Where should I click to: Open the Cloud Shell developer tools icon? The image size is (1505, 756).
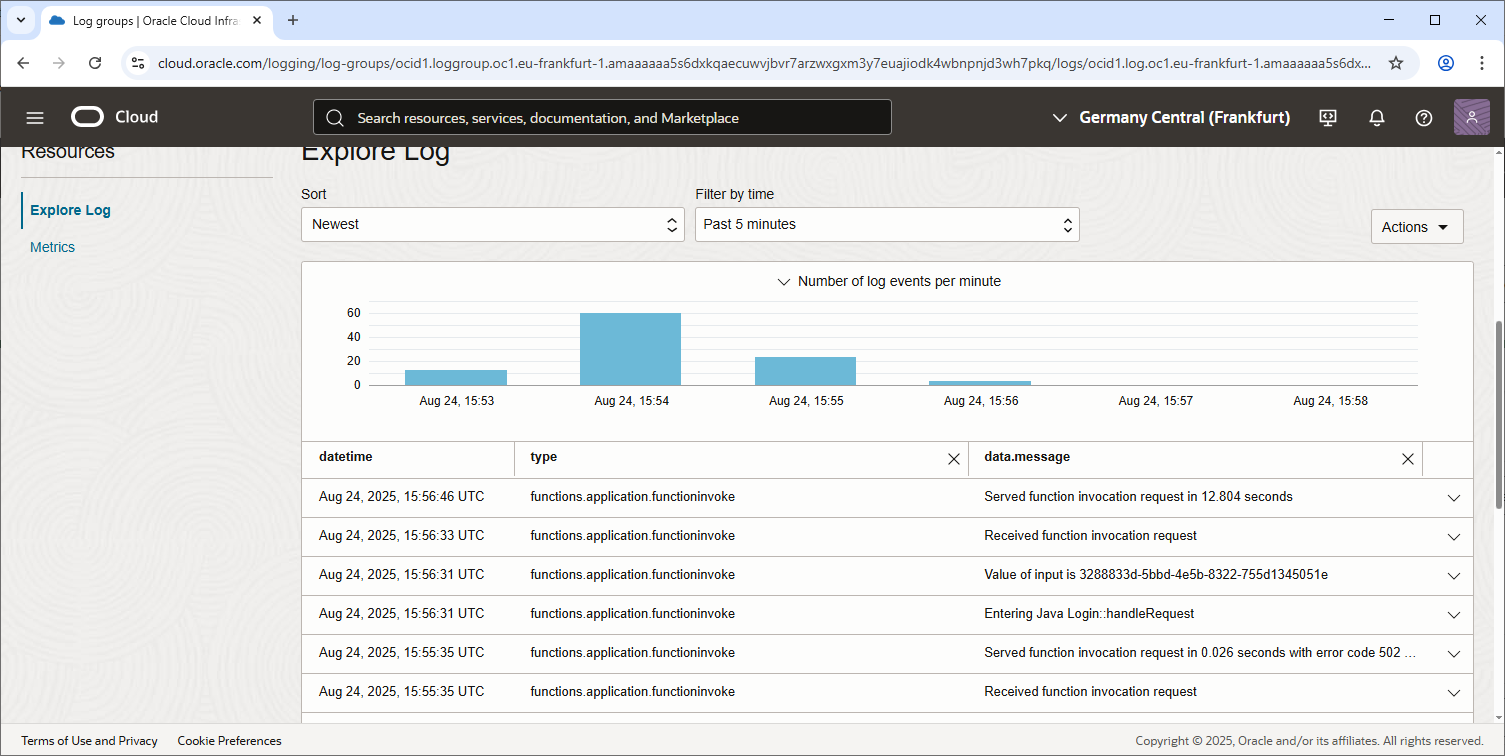pos(1328,118)
